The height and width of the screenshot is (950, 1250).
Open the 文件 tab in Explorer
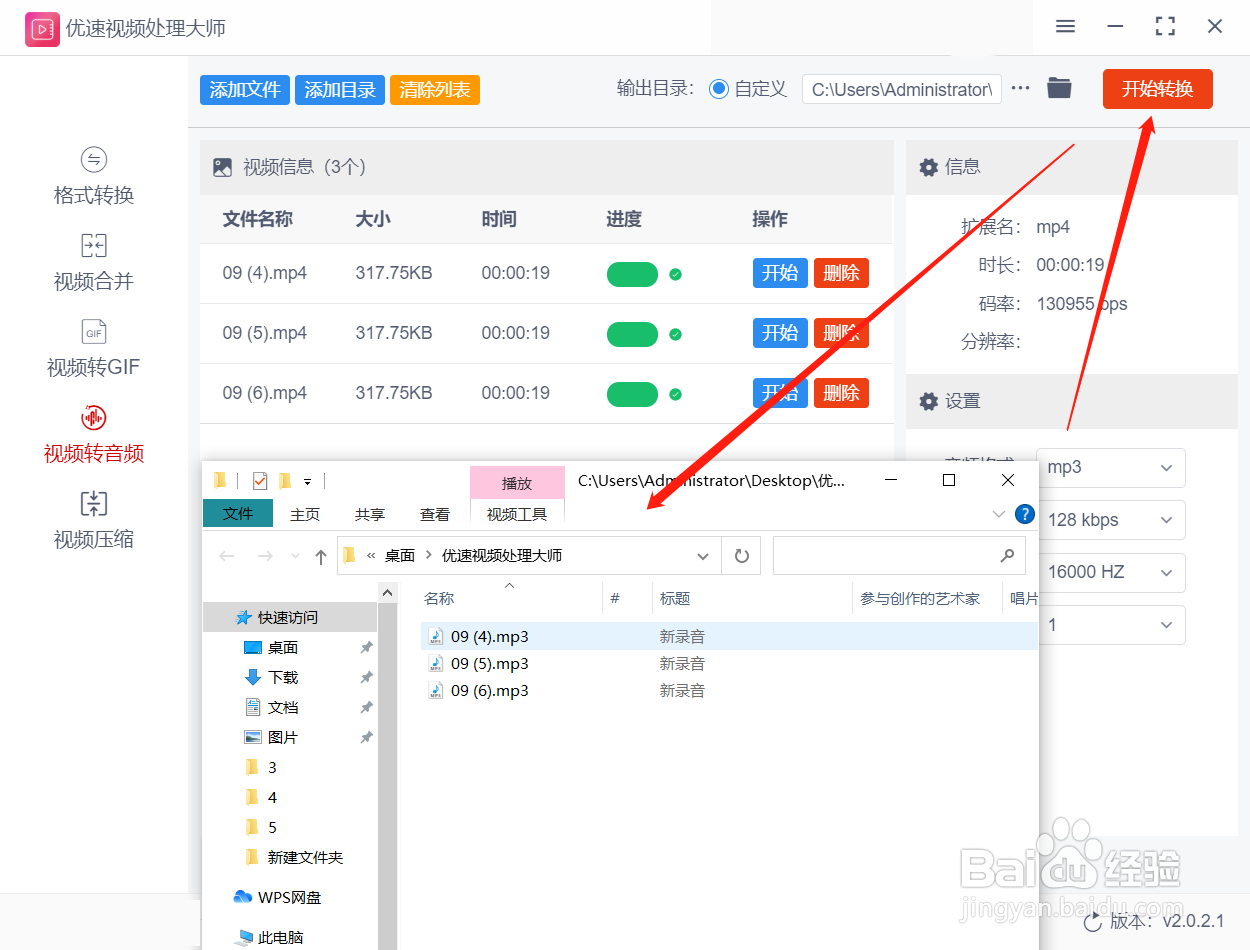(x=238, y=513)
